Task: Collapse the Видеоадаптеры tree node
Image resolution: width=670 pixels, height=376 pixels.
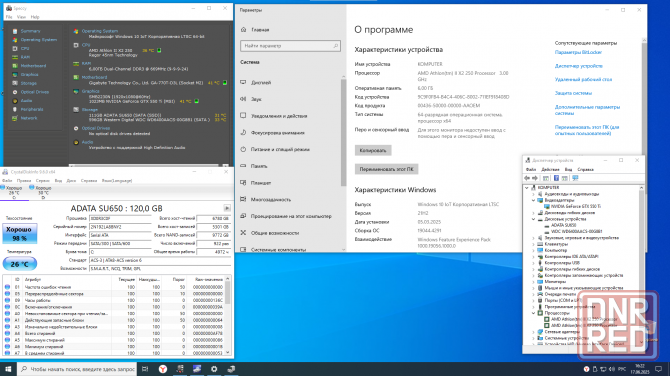Action: tap(534, 200)
